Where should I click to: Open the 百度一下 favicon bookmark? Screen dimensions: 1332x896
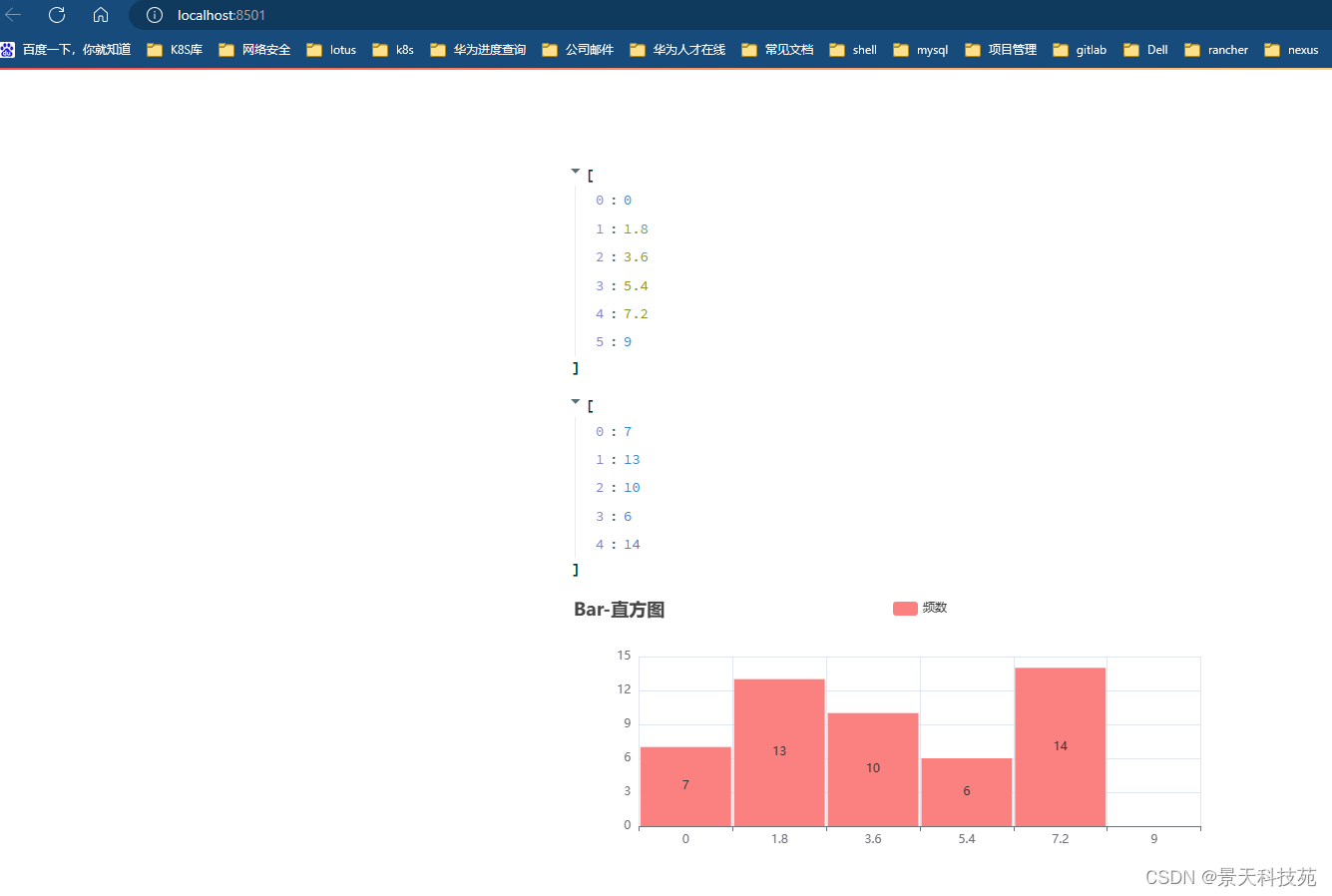click(9, 49)
